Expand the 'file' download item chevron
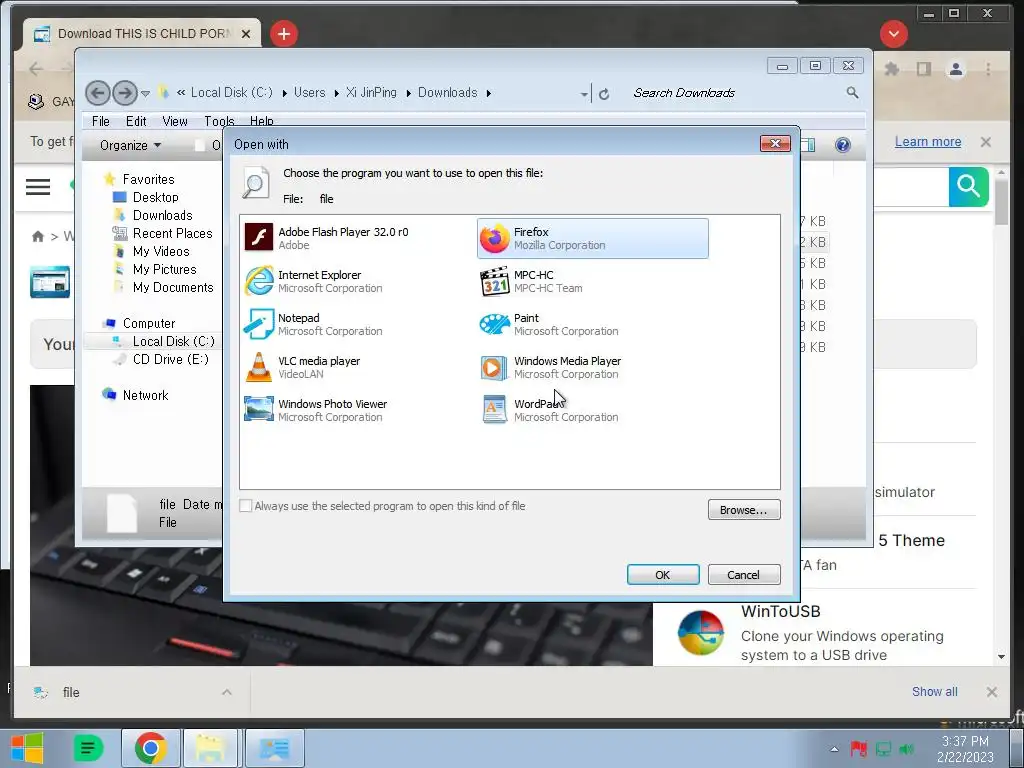The height and width of the screenshot is (768, 1024). click(x=227, y=692)
